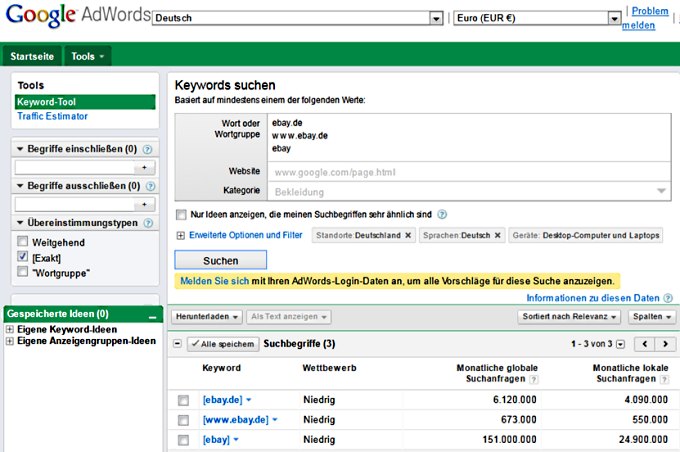This screenshot has height=452, width=680.
Task: Open the Kategorie Bekleidung dropdown
Action: pos(469,192)
